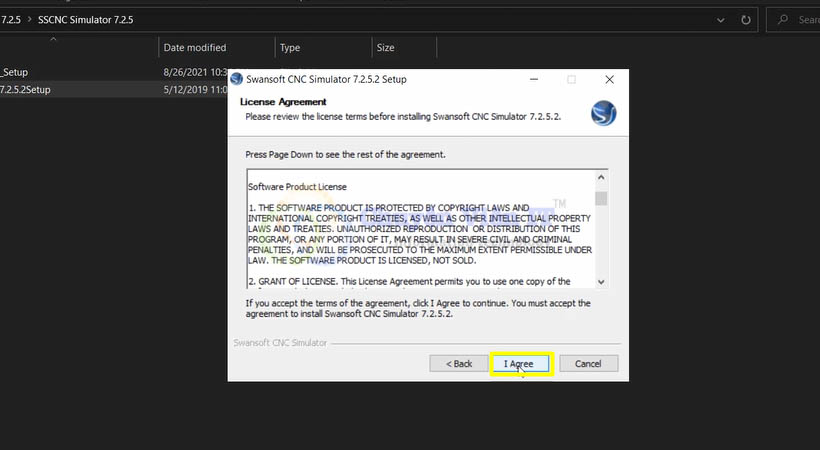
Task: Click SSCNC Simulator 7.2.5 in the breadcrumb path
Action: point(85,19)
